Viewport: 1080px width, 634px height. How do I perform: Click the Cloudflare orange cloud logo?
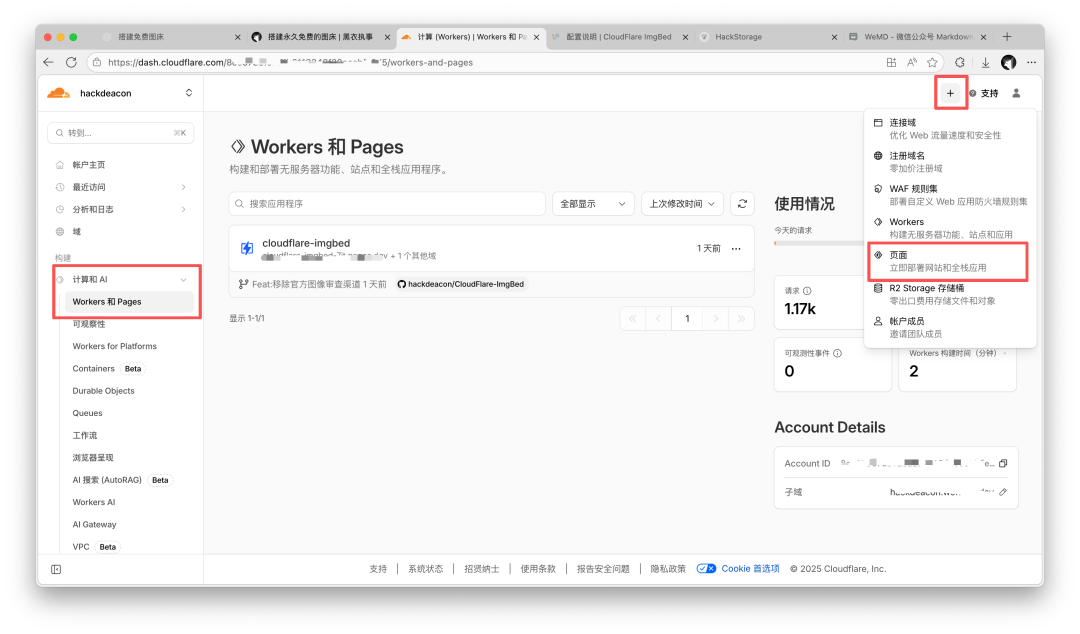tap(59, 93)
